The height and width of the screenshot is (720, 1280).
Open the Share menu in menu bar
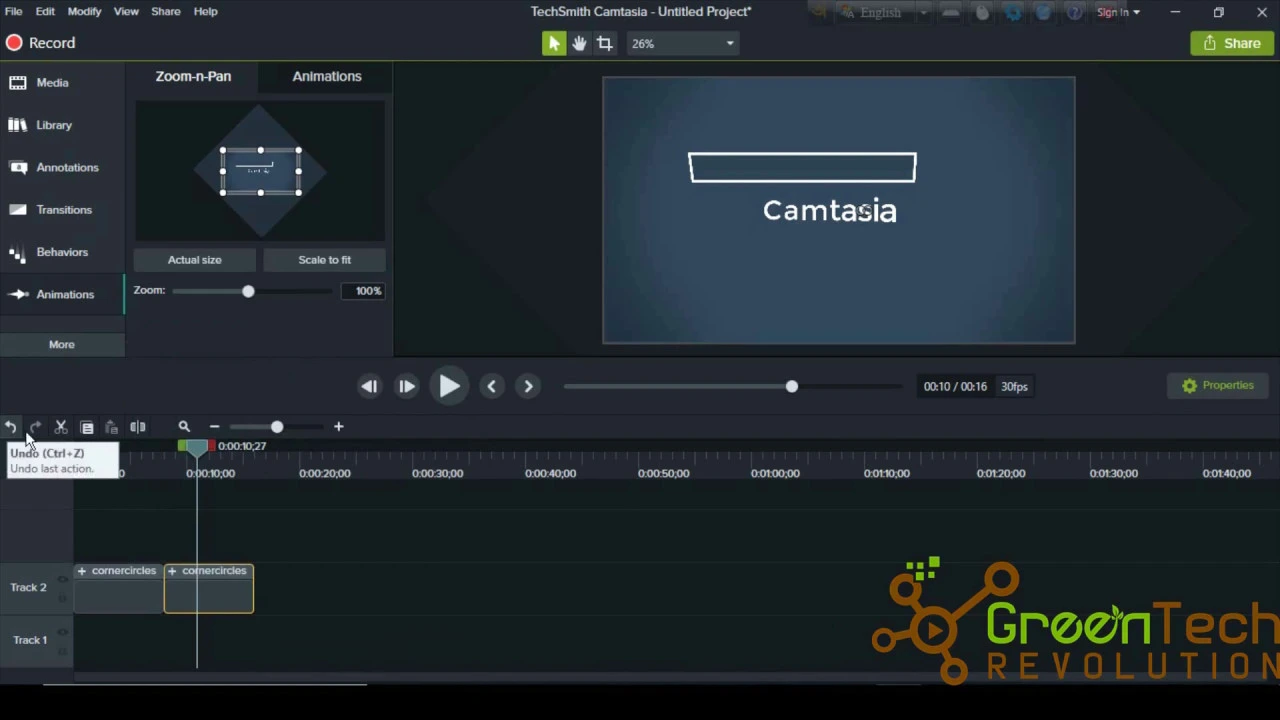coord(166,11)
